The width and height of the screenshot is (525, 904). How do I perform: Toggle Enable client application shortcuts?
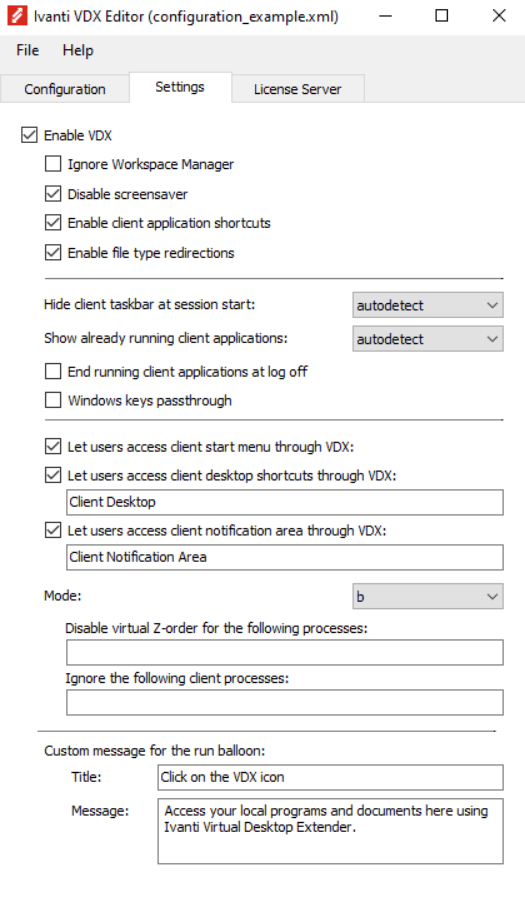53,223
